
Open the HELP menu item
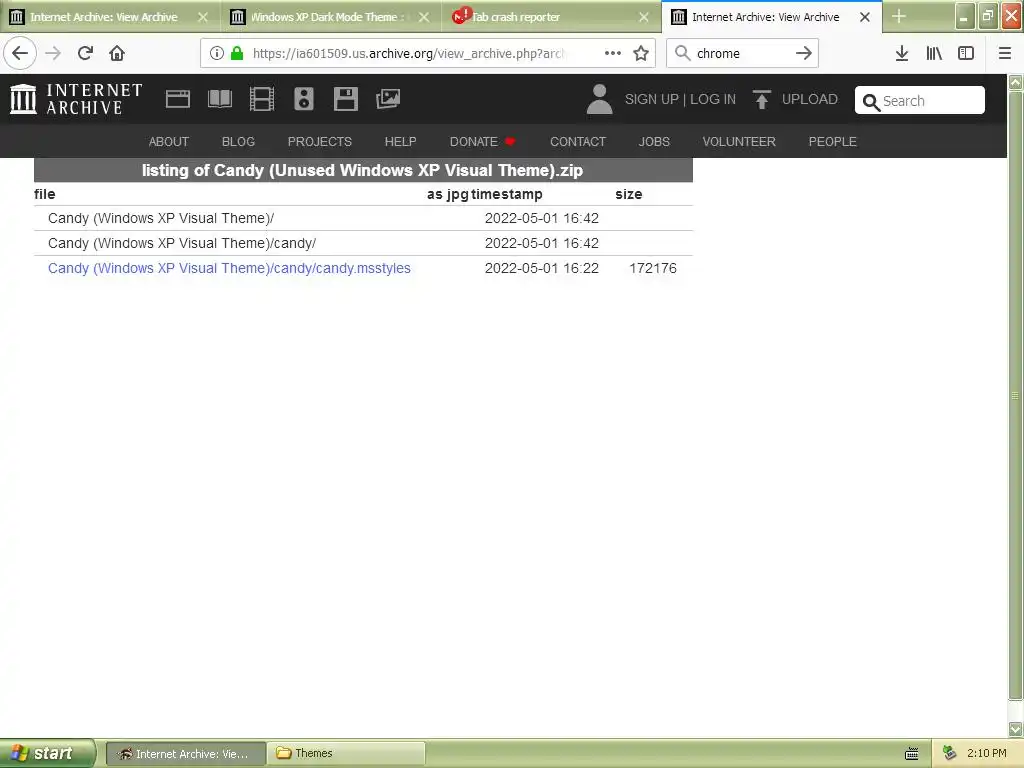(x=400, y=142)
